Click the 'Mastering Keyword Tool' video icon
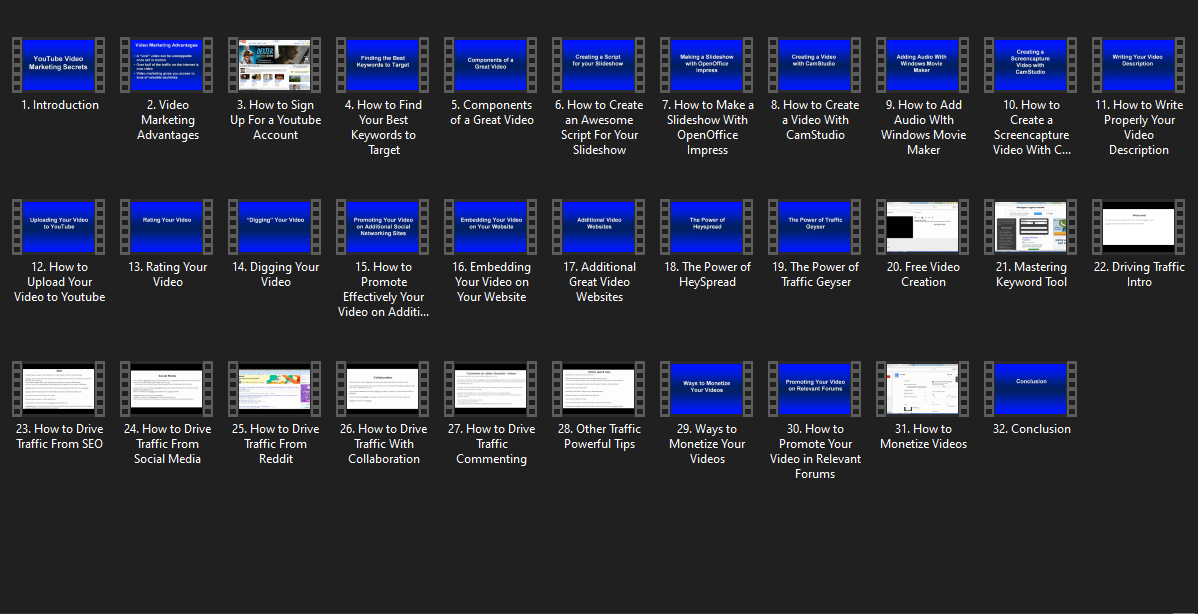The image size is (1198, 614). (1031, 227)
